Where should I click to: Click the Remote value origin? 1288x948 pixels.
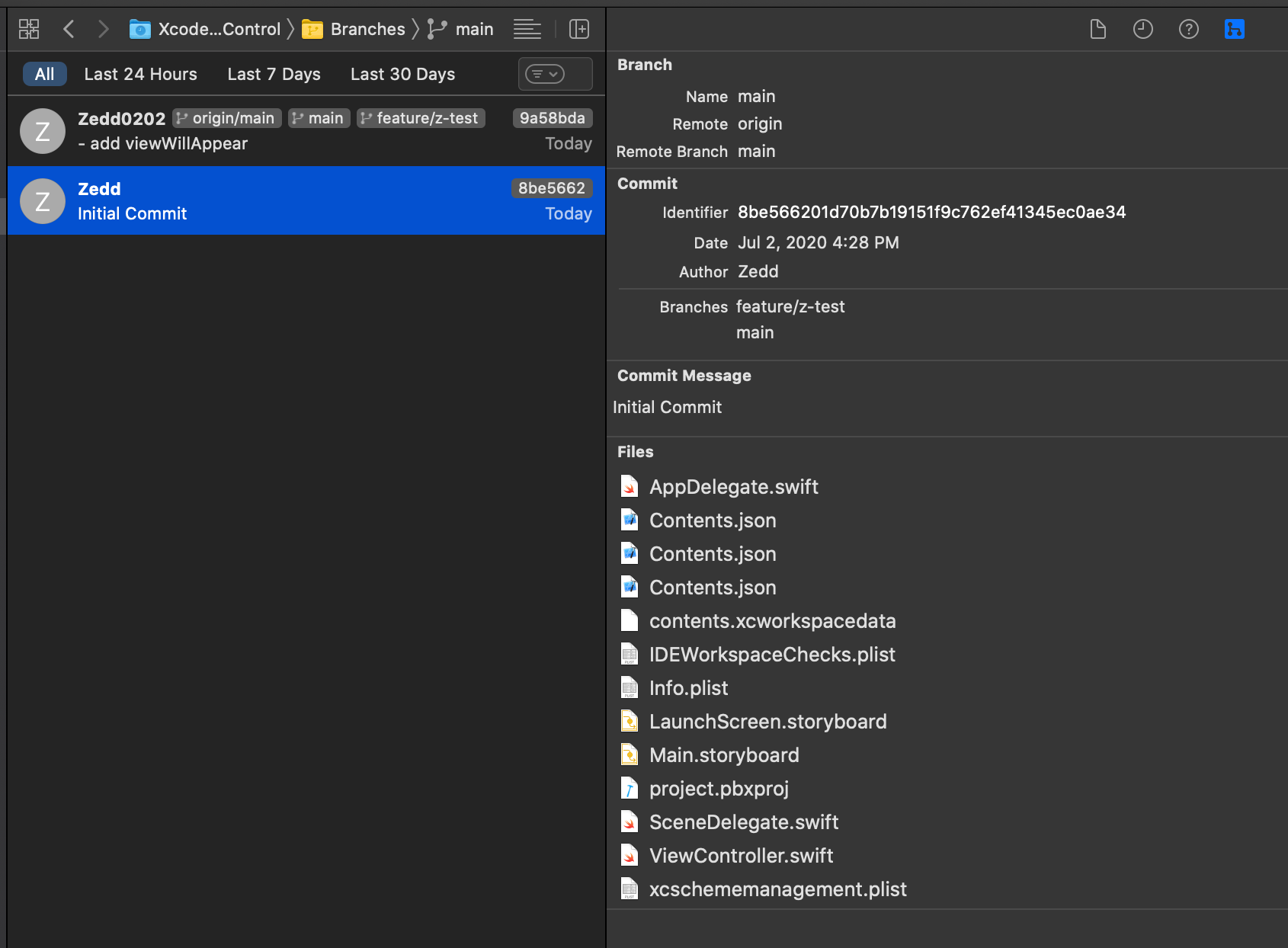760,123
